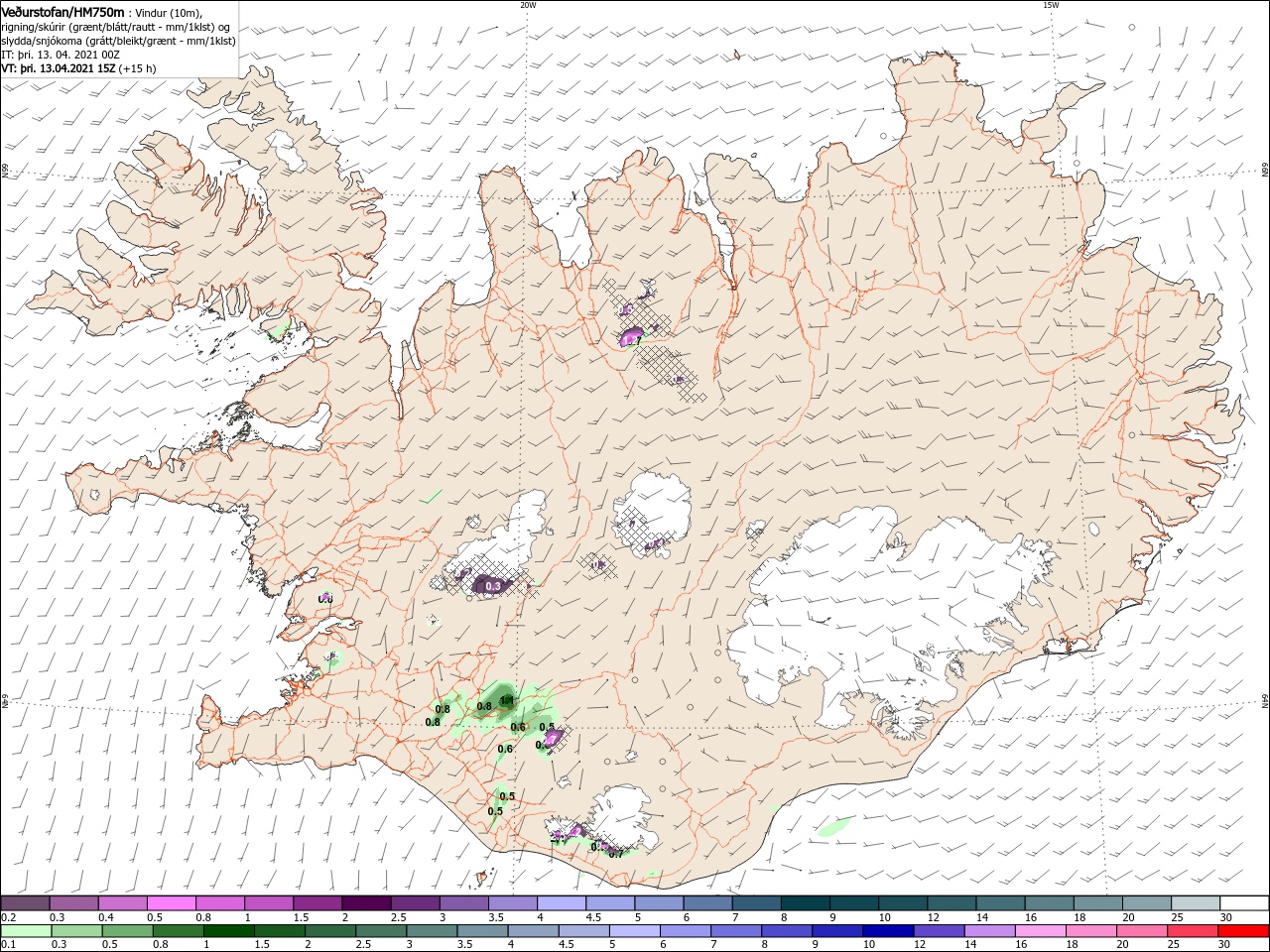
Task: Click the 0.3 value on the dark purple map patch
Action: point(492,587)
